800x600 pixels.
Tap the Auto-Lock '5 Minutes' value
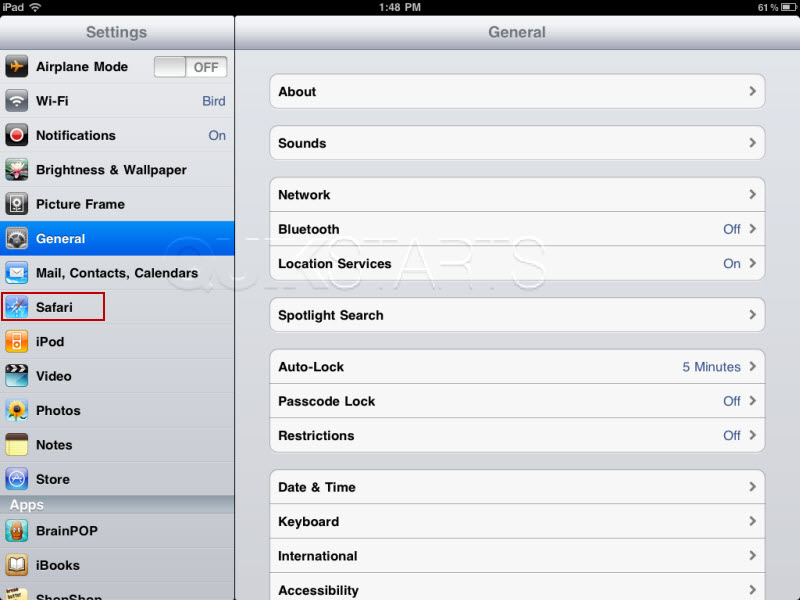[711, 367]
